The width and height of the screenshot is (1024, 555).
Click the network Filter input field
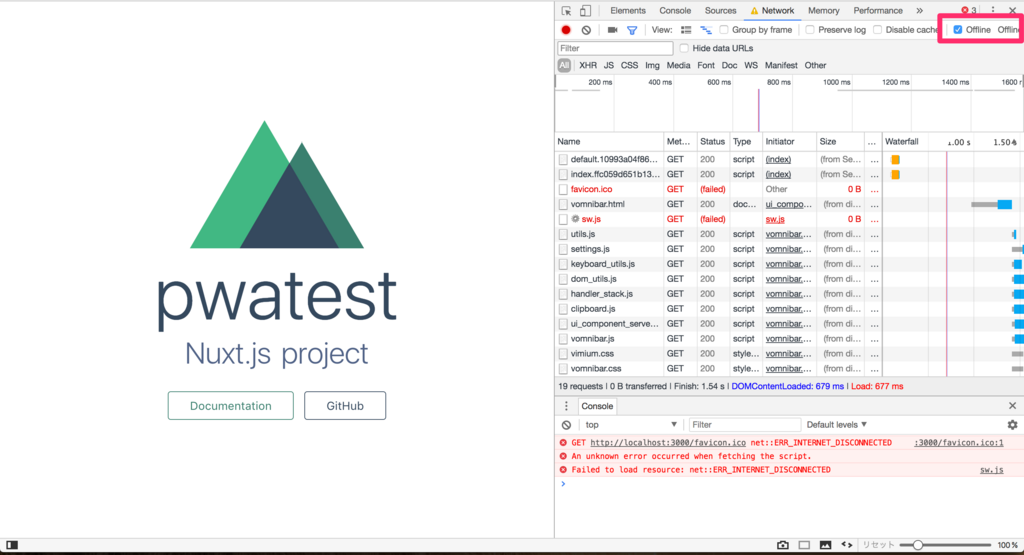click(x=615, y=48)
